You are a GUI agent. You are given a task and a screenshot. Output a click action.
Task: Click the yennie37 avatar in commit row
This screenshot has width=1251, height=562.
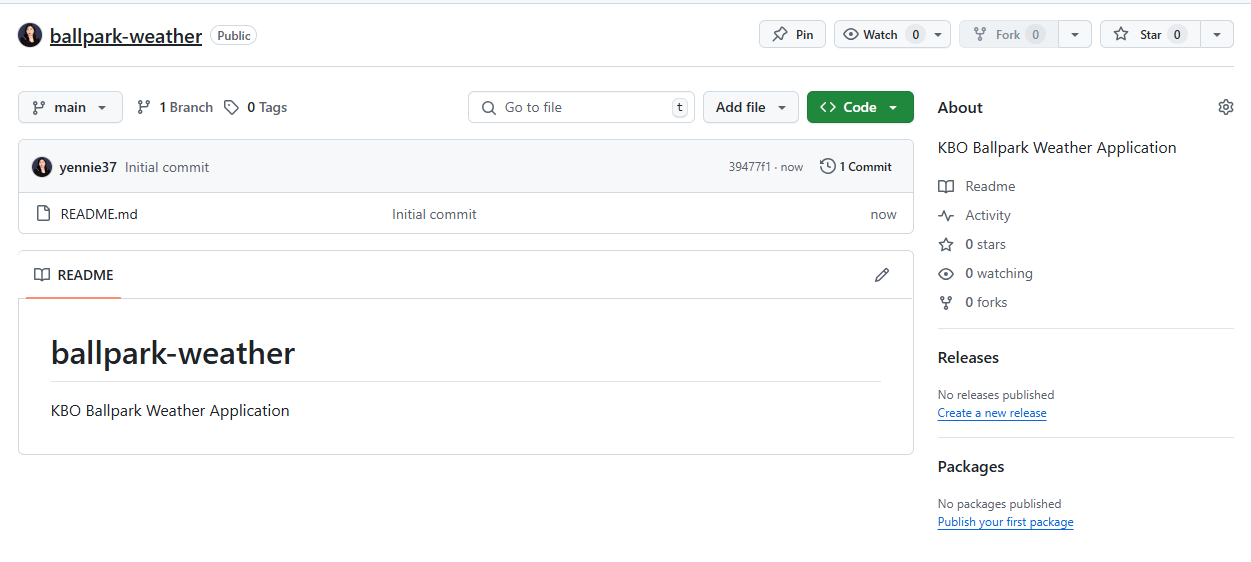coord(42,167)
